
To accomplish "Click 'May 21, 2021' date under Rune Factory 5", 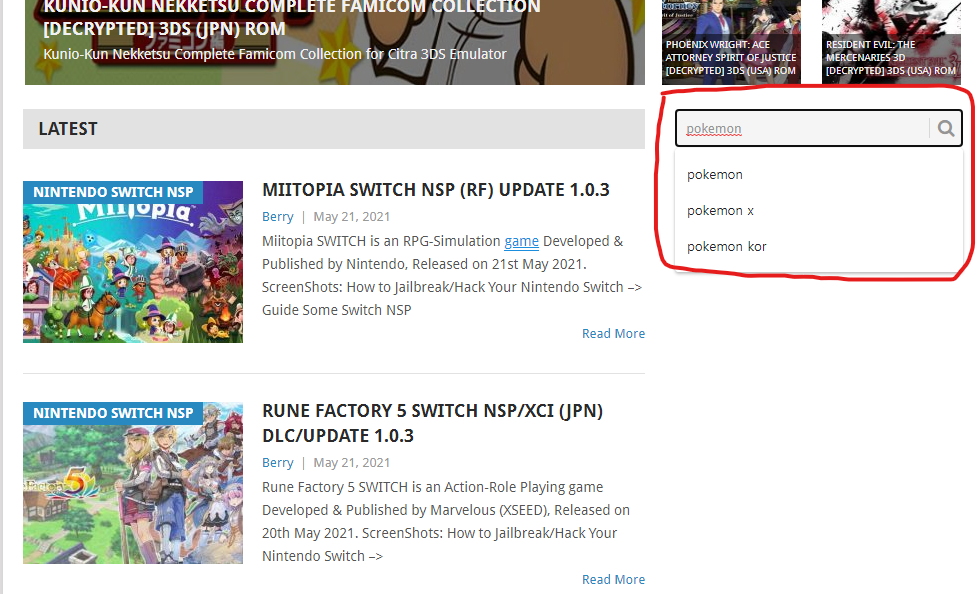I will click(351, 463).
